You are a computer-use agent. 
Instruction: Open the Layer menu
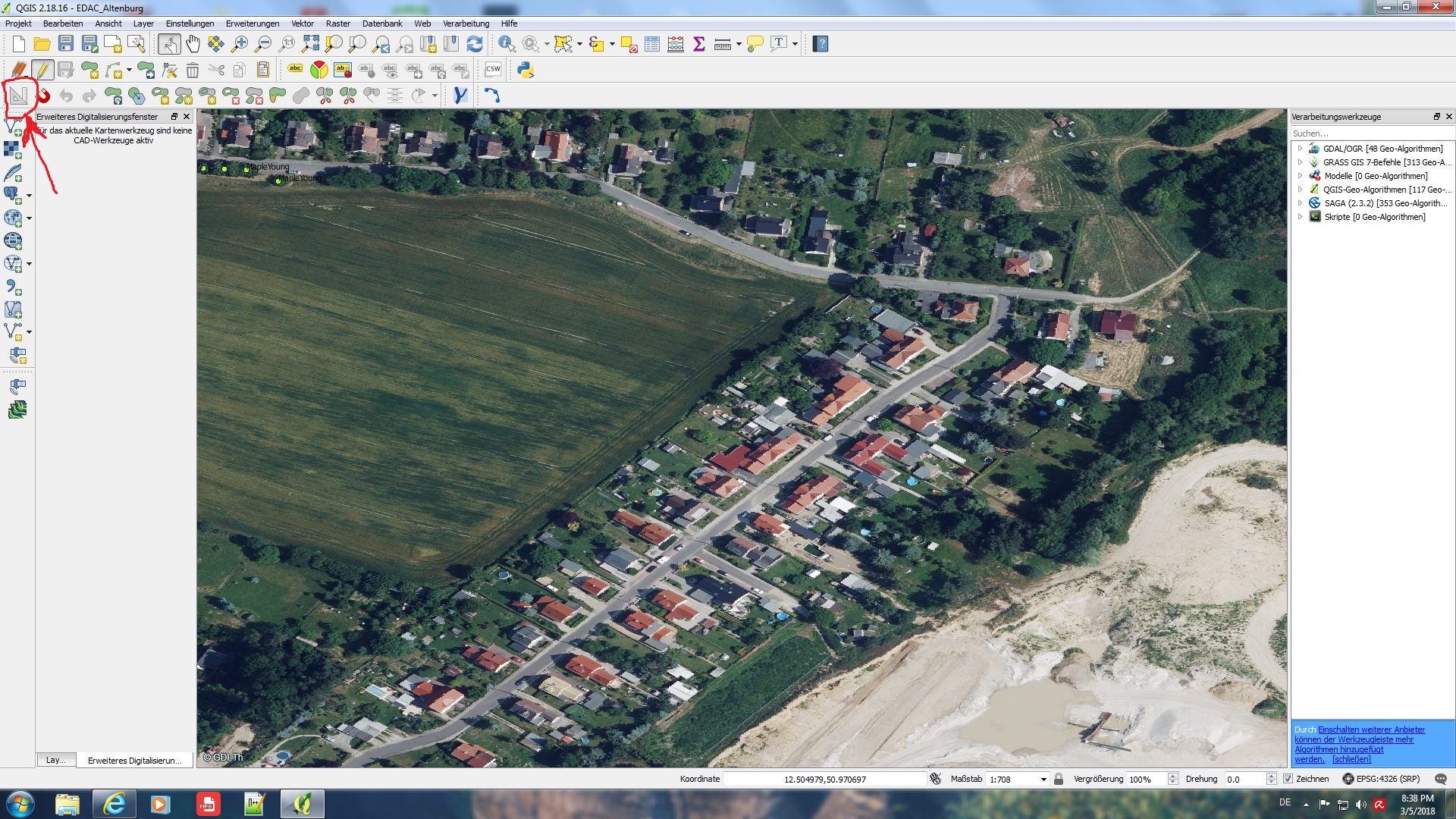143,24
